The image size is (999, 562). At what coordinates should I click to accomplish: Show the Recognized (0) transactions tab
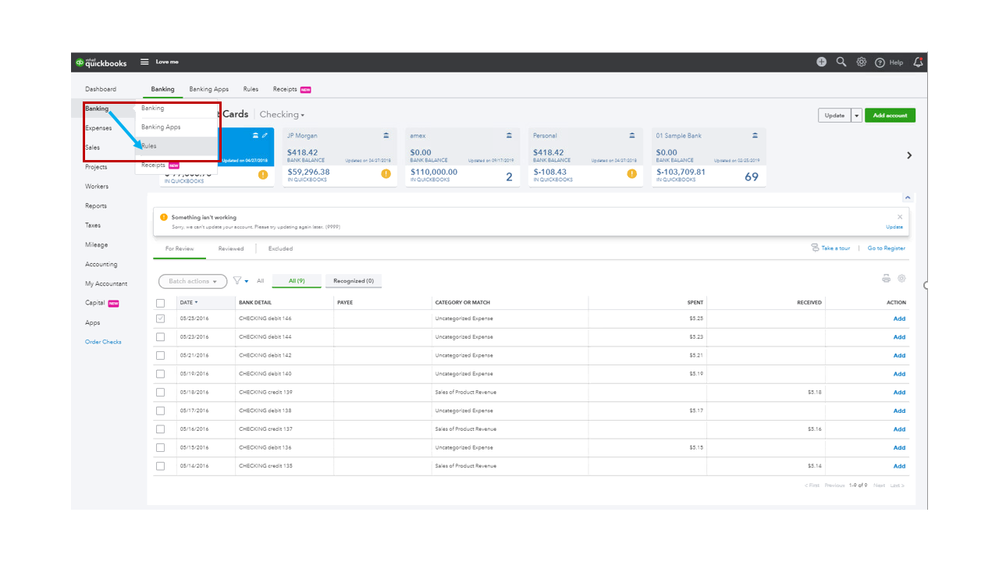click(x=353, y=281)
